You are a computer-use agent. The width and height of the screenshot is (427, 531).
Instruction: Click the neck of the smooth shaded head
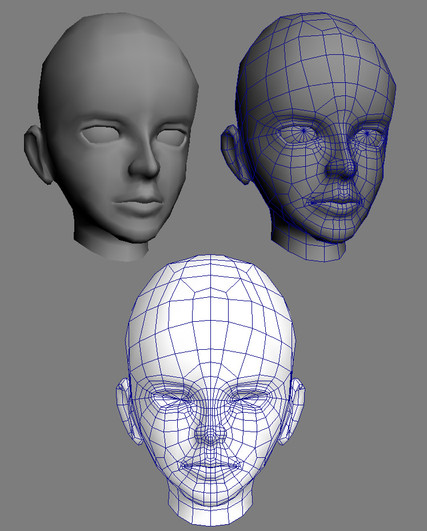(112, 246)
